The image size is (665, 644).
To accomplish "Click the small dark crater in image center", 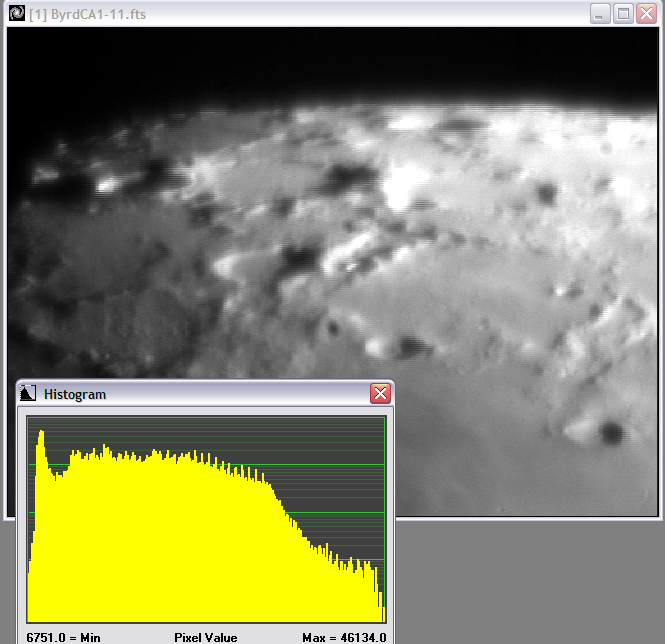I will 333,327.
